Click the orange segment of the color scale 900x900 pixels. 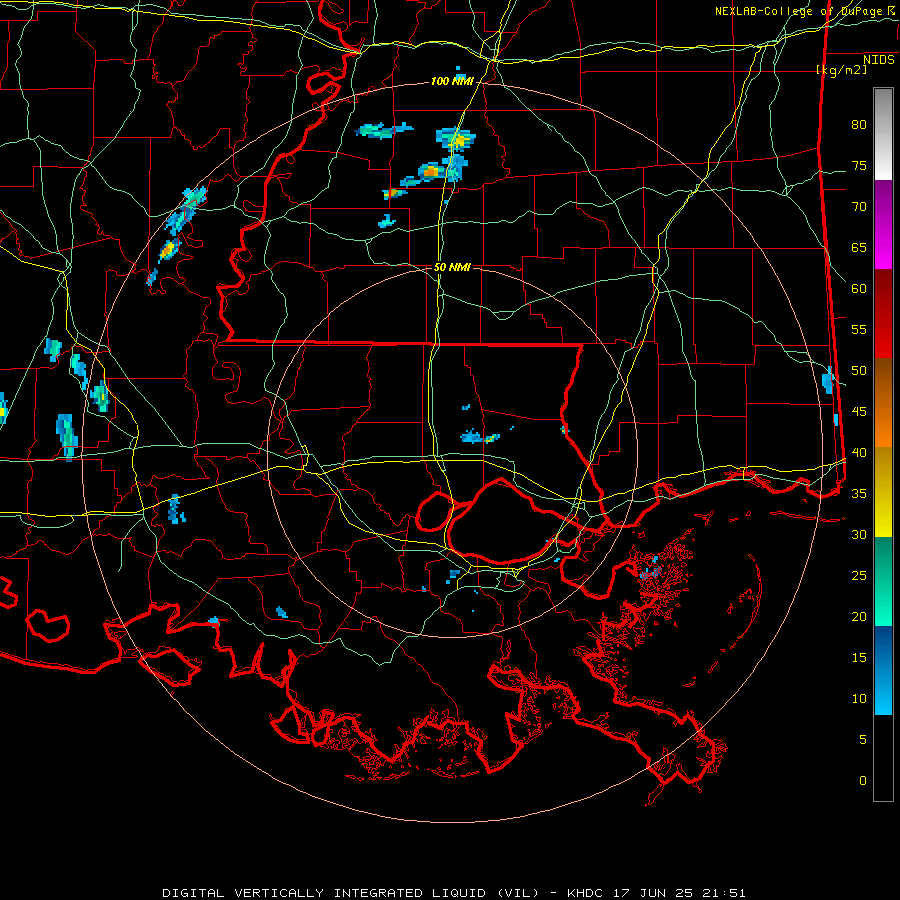(883, 403)
